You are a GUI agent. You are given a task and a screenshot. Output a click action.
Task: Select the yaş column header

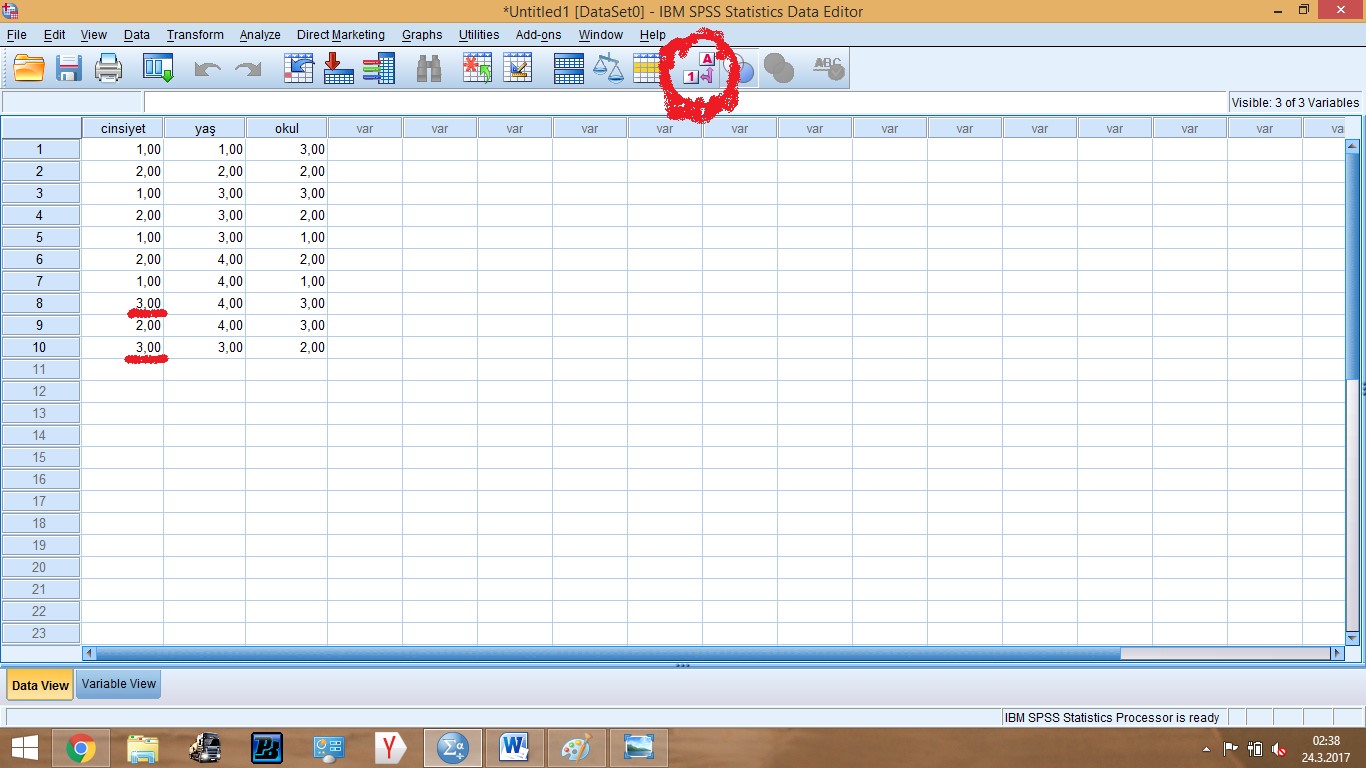pos(205,128)
